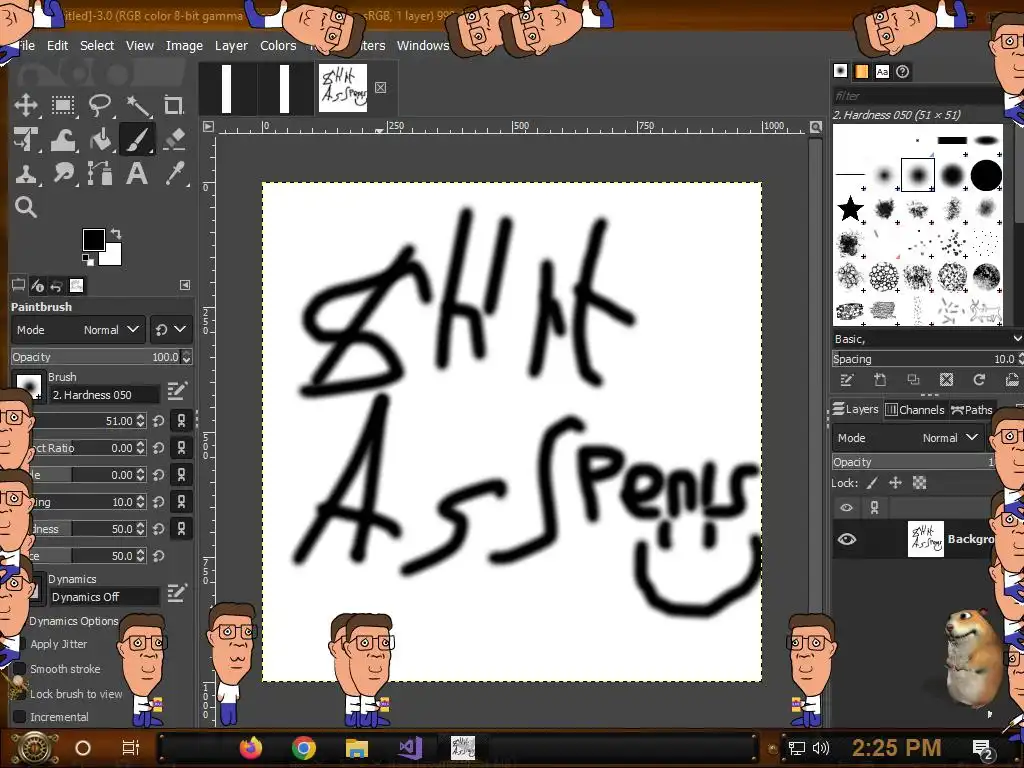
Task: Open the View menu
Action: pyautogui.click(x=140, y=45)
